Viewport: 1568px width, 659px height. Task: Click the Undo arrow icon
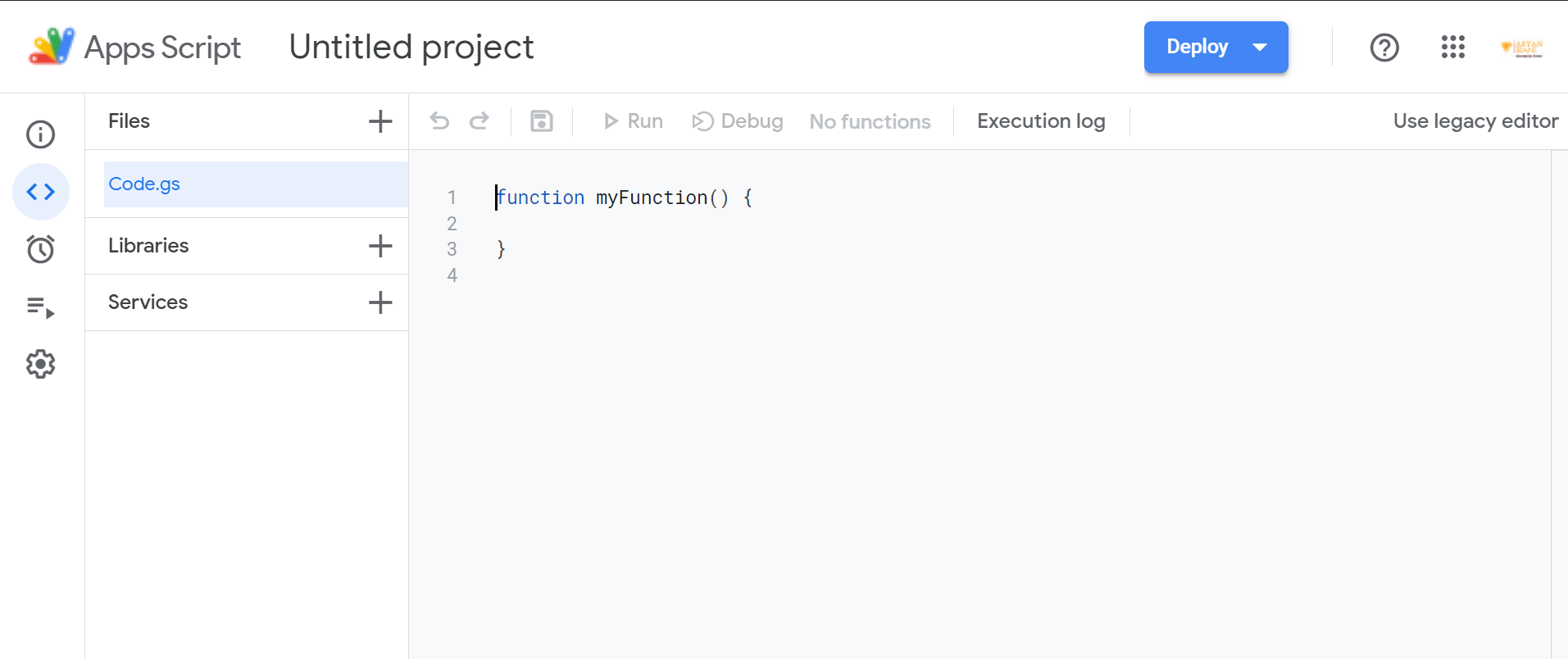439,121
